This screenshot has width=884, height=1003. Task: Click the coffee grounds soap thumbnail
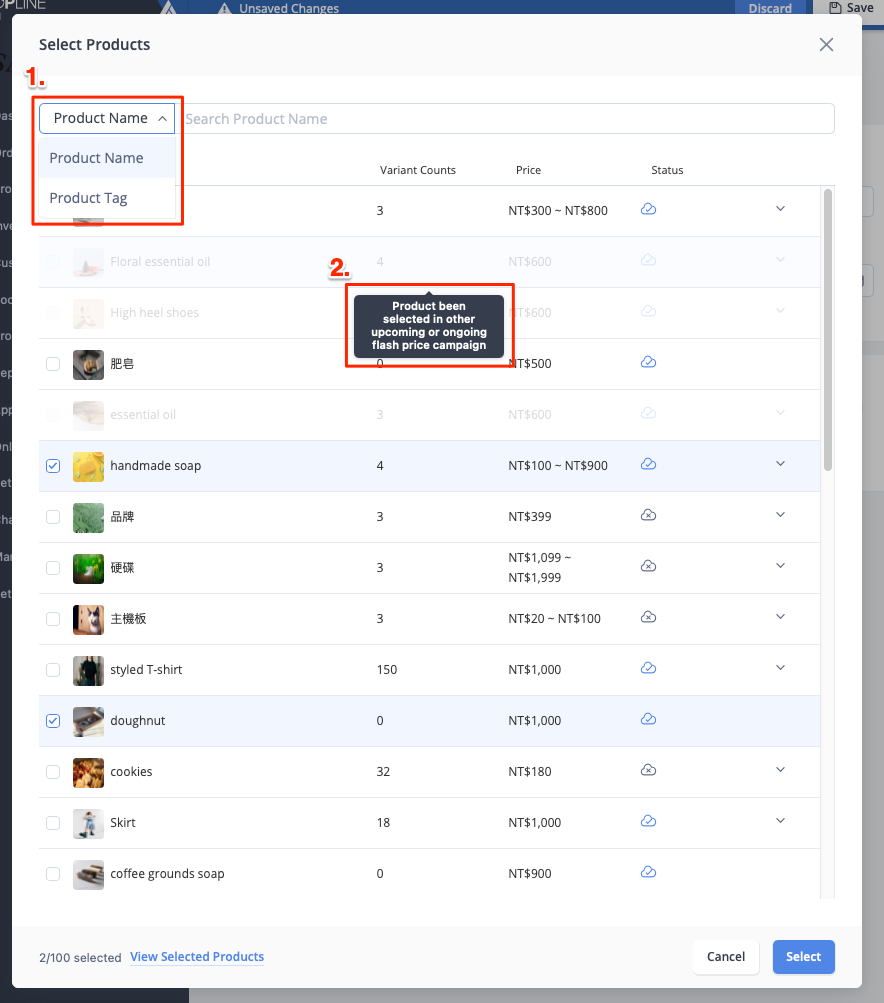point(88,875)
